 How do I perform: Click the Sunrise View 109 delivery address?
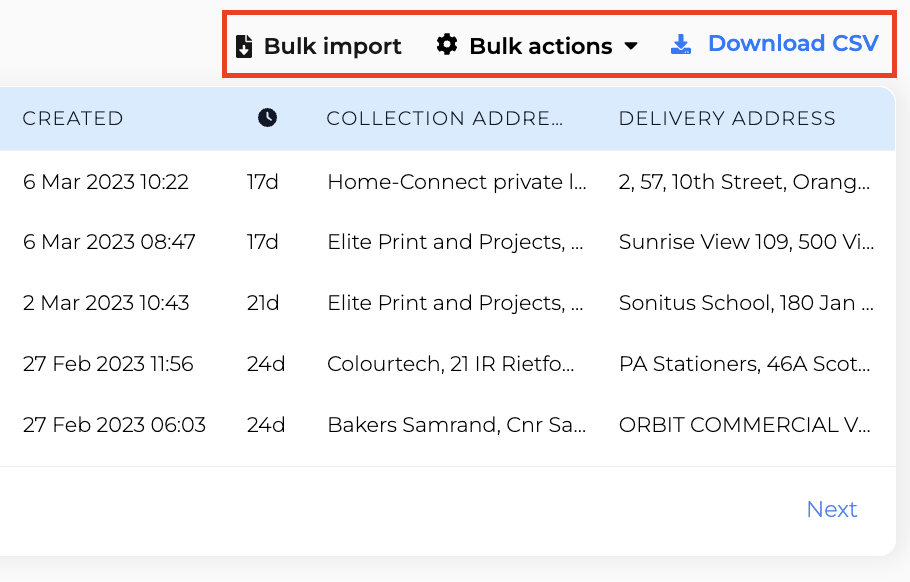click(x=746, y=242)
